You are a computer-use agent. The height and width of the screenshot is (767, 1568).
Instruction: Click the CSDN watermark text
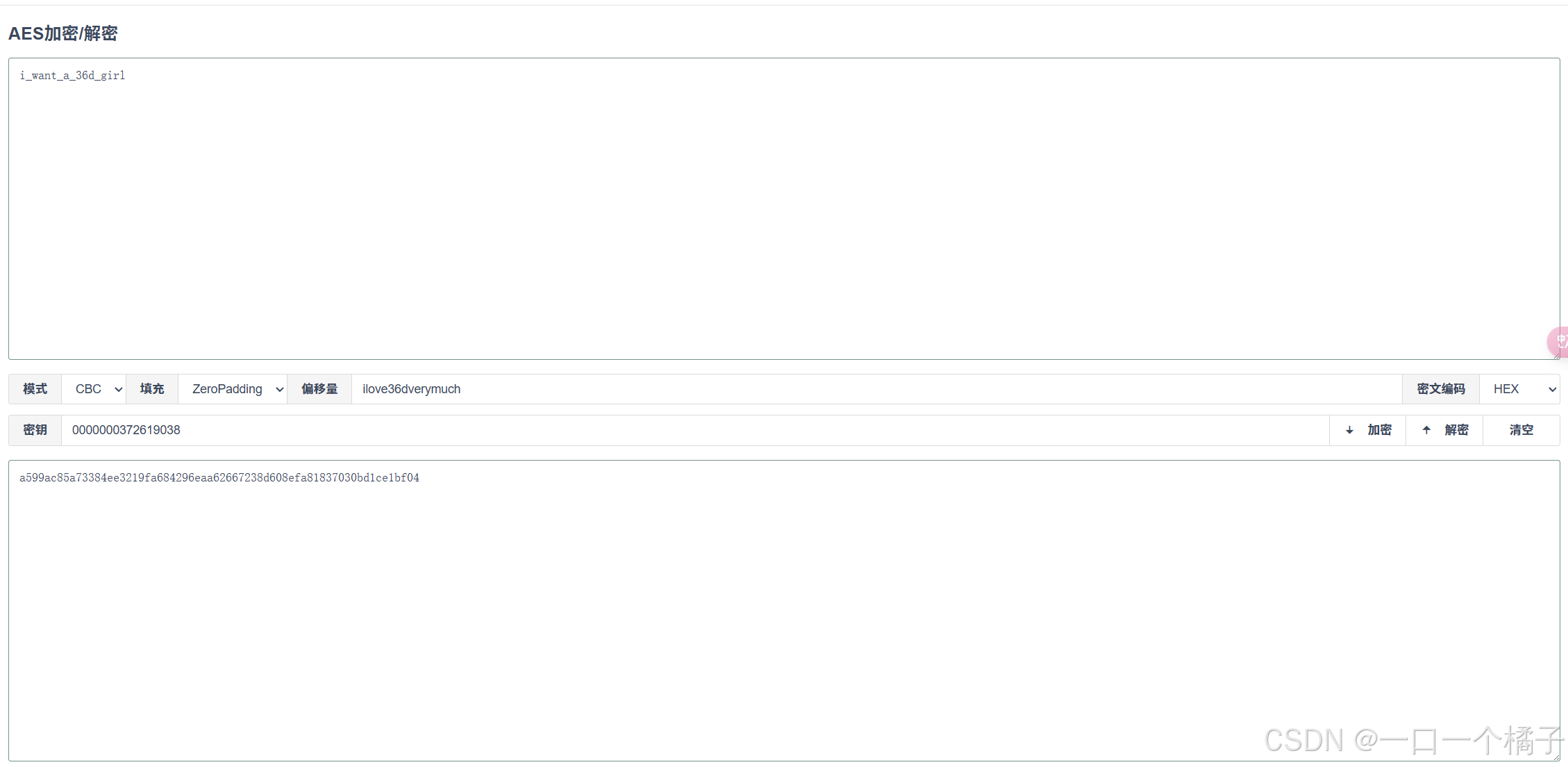point(1412,741)
